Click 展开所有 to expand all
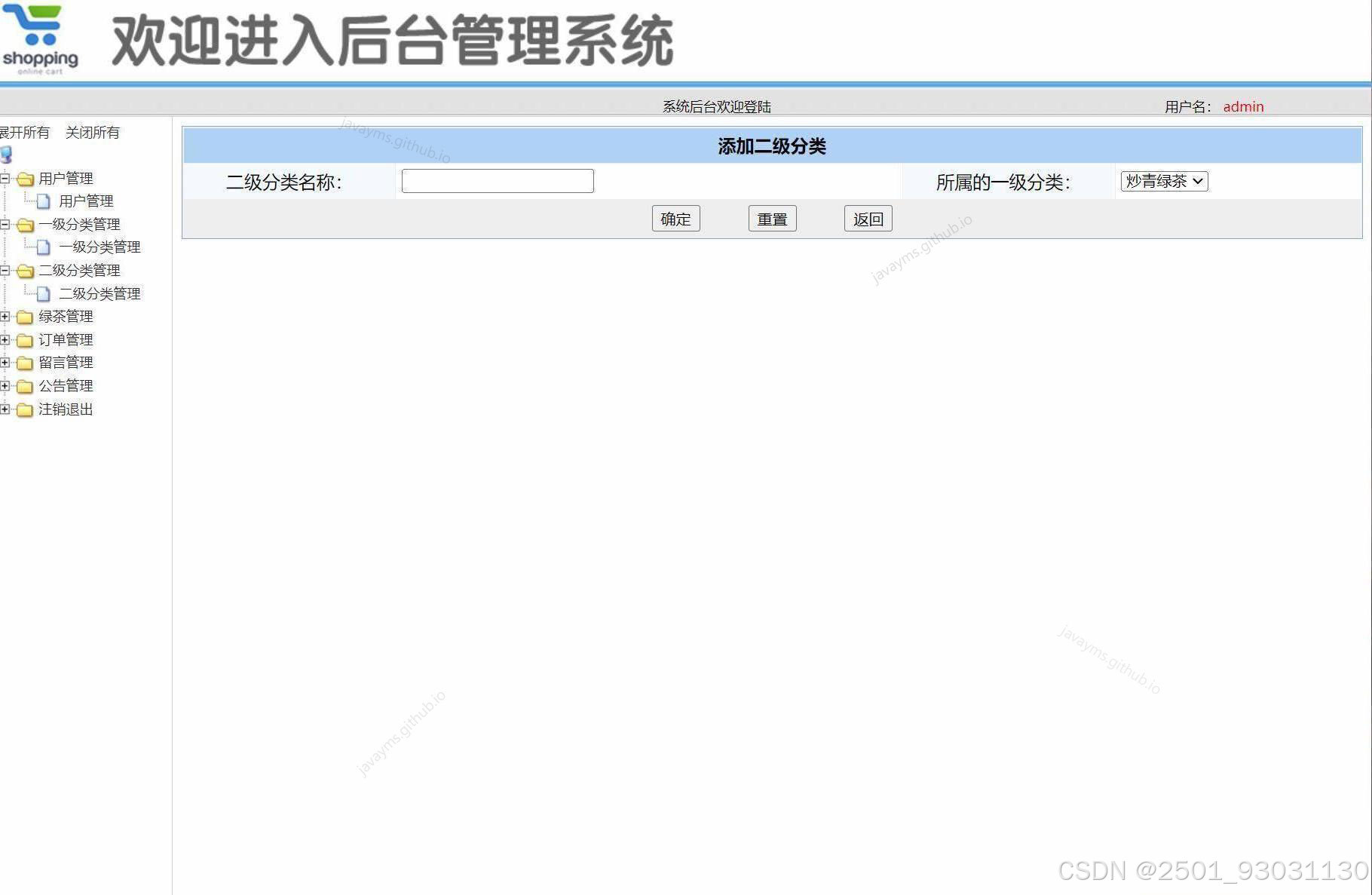 coord(24,133)
